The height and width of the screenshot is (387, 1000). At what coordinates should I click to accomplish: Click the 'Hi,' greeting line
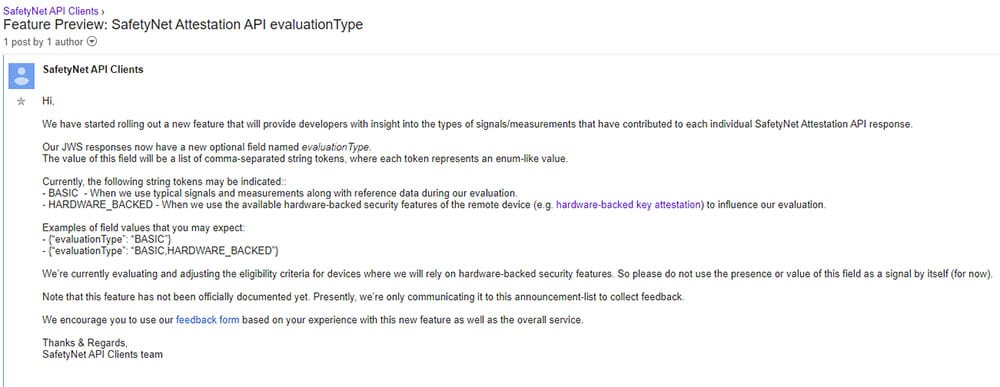49,101
